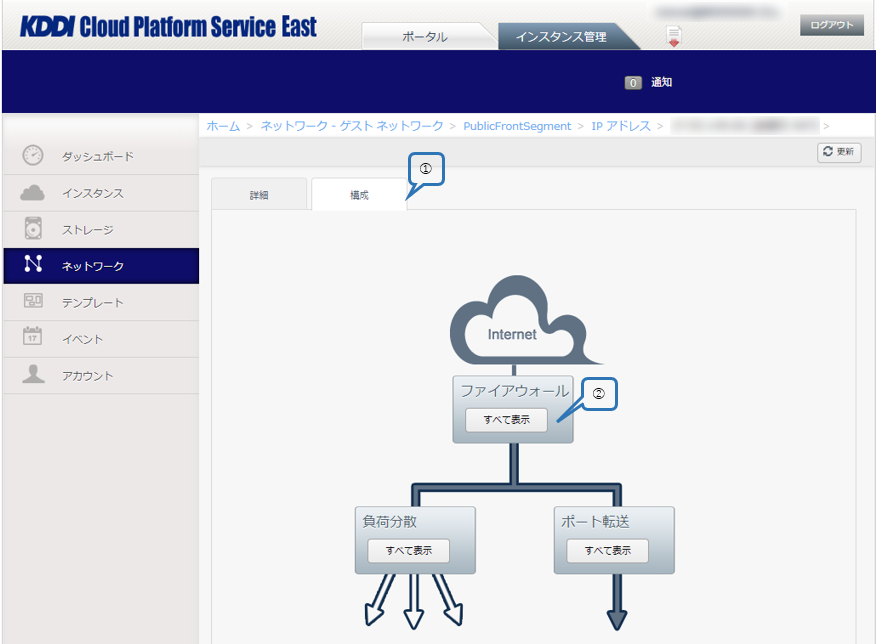Click the Storage disk icon in sidebar

pyautogui.click(x=33, y=228)
